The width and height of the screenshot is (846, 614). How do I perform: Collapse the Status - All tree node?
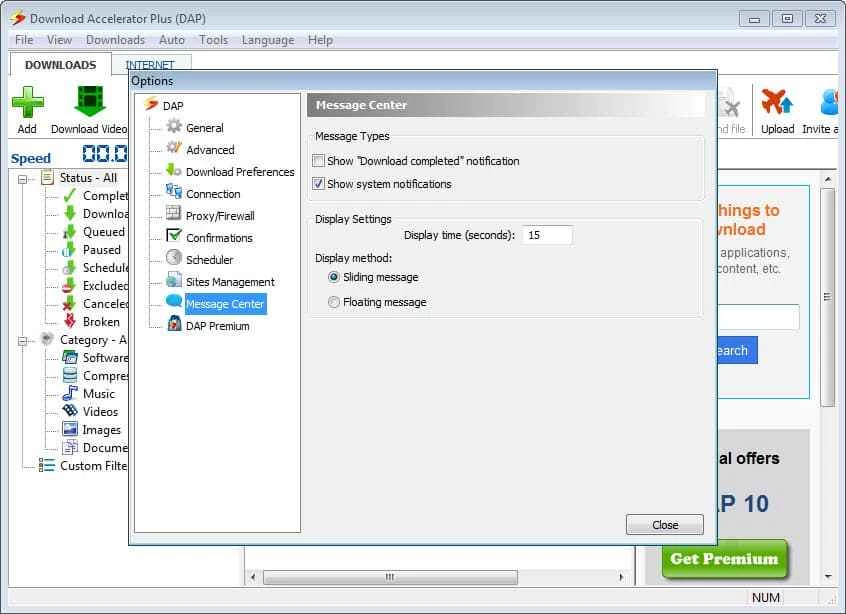pos(23,178)
